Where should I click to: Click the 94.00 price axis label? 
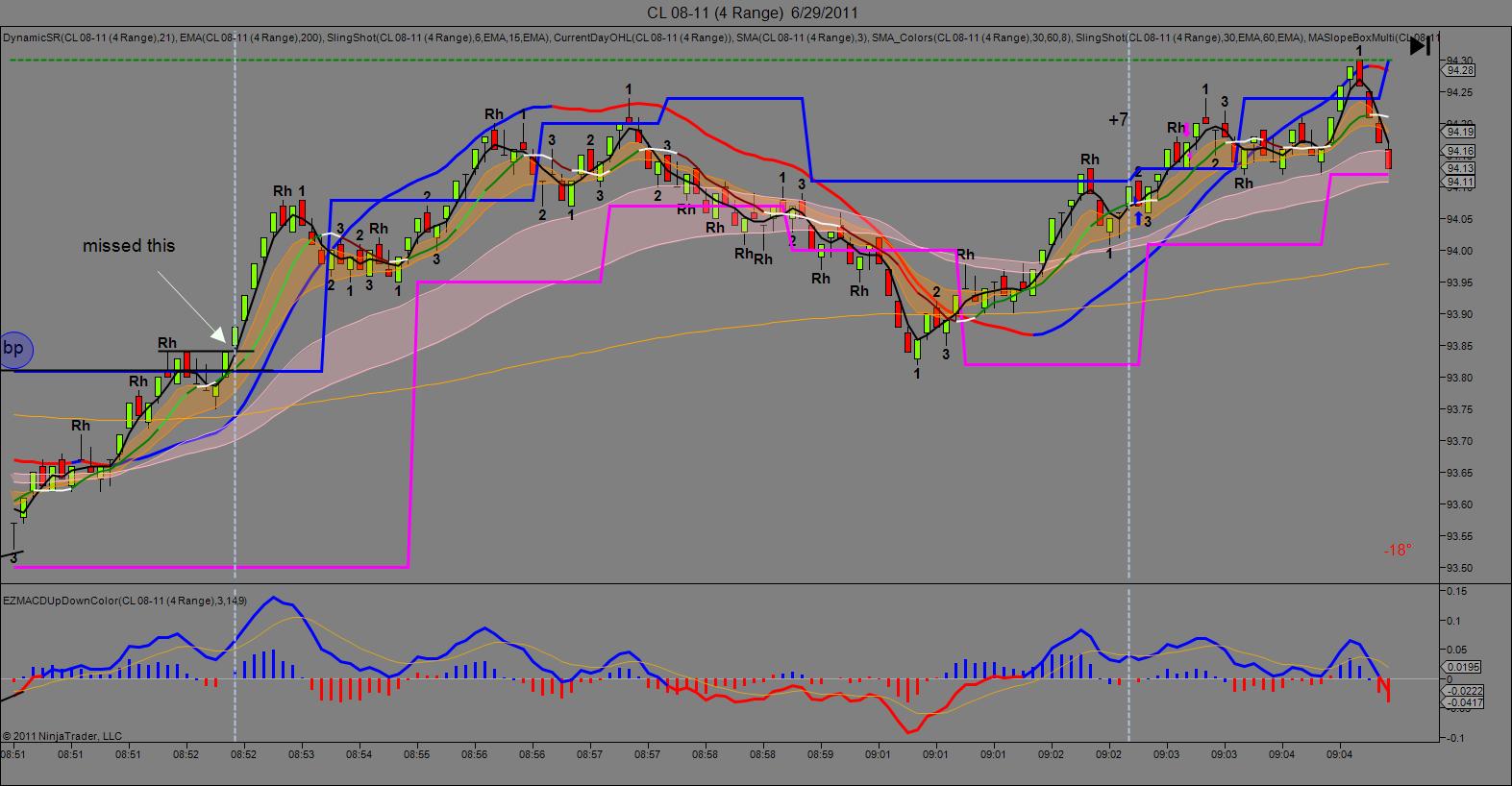coord(1459,251)
